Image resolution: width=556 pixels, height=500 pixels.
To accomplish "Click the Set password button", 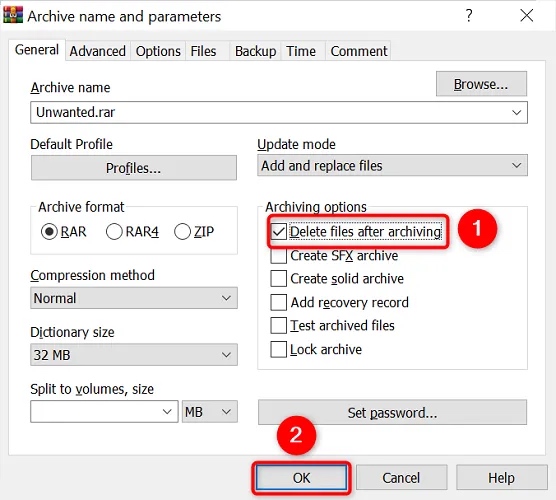I will pyautogui.click(x=392, y=412).
